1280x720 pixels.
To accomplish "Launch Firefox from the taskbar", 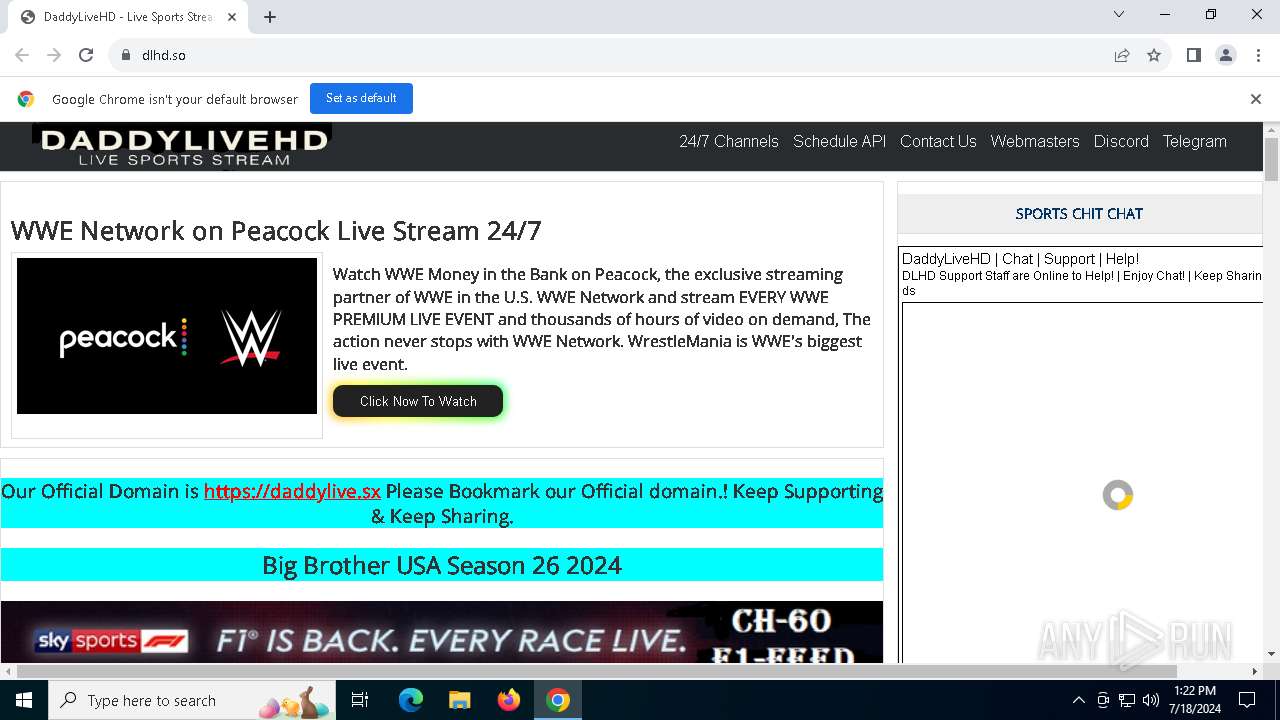I will (x=509, y=700).
